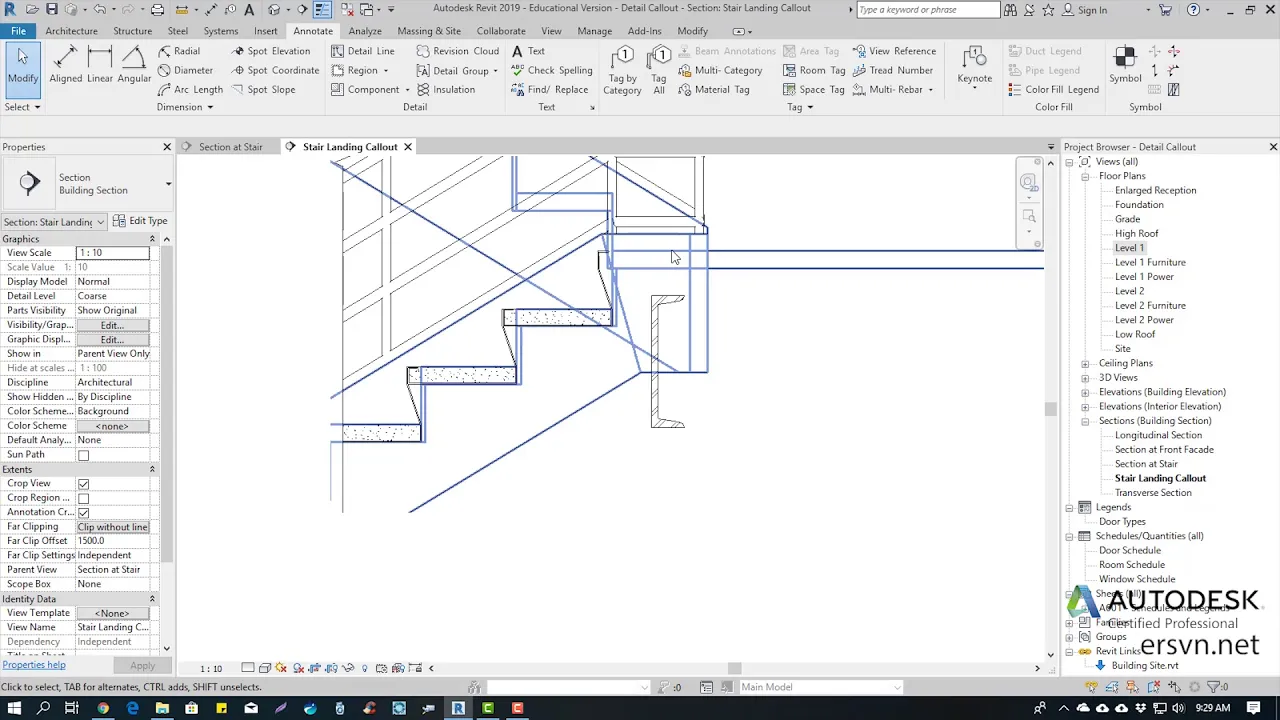Uncheck the Crop View checkbox

[83, 484]
